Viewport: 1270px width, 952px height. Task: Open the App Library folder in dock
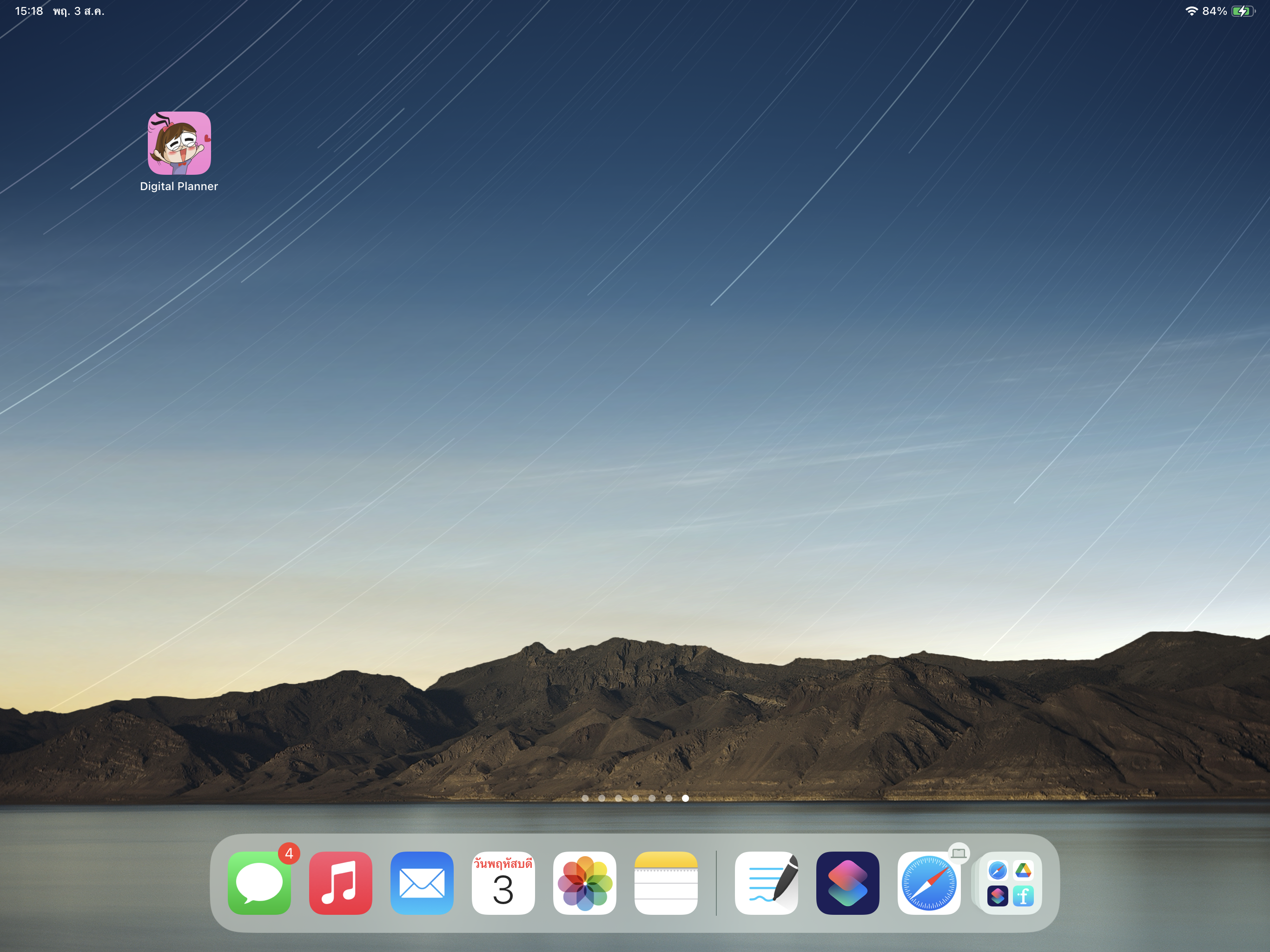coord(1010,883)
